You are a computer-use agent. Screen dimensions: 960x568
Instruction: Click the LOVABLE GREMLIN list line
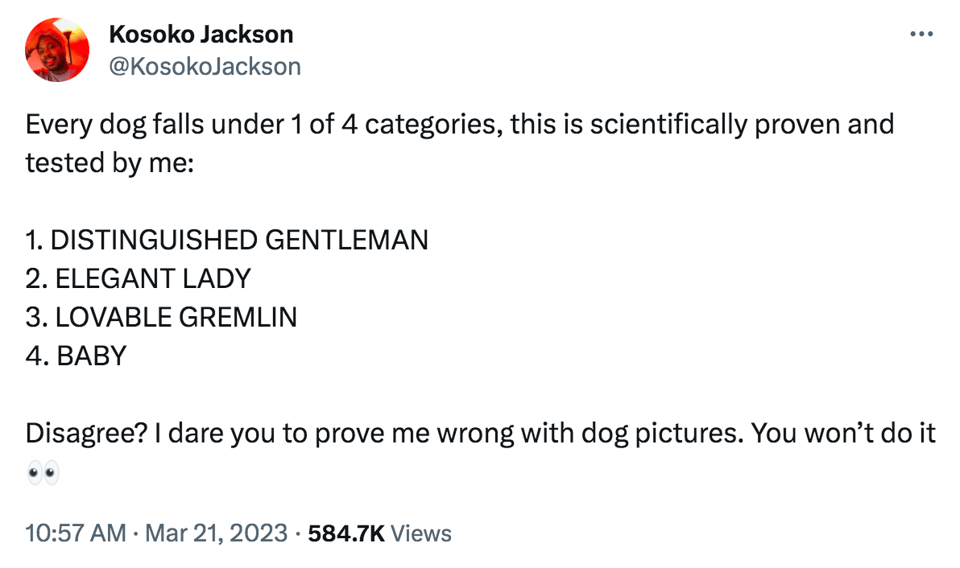tap(161, 318)
